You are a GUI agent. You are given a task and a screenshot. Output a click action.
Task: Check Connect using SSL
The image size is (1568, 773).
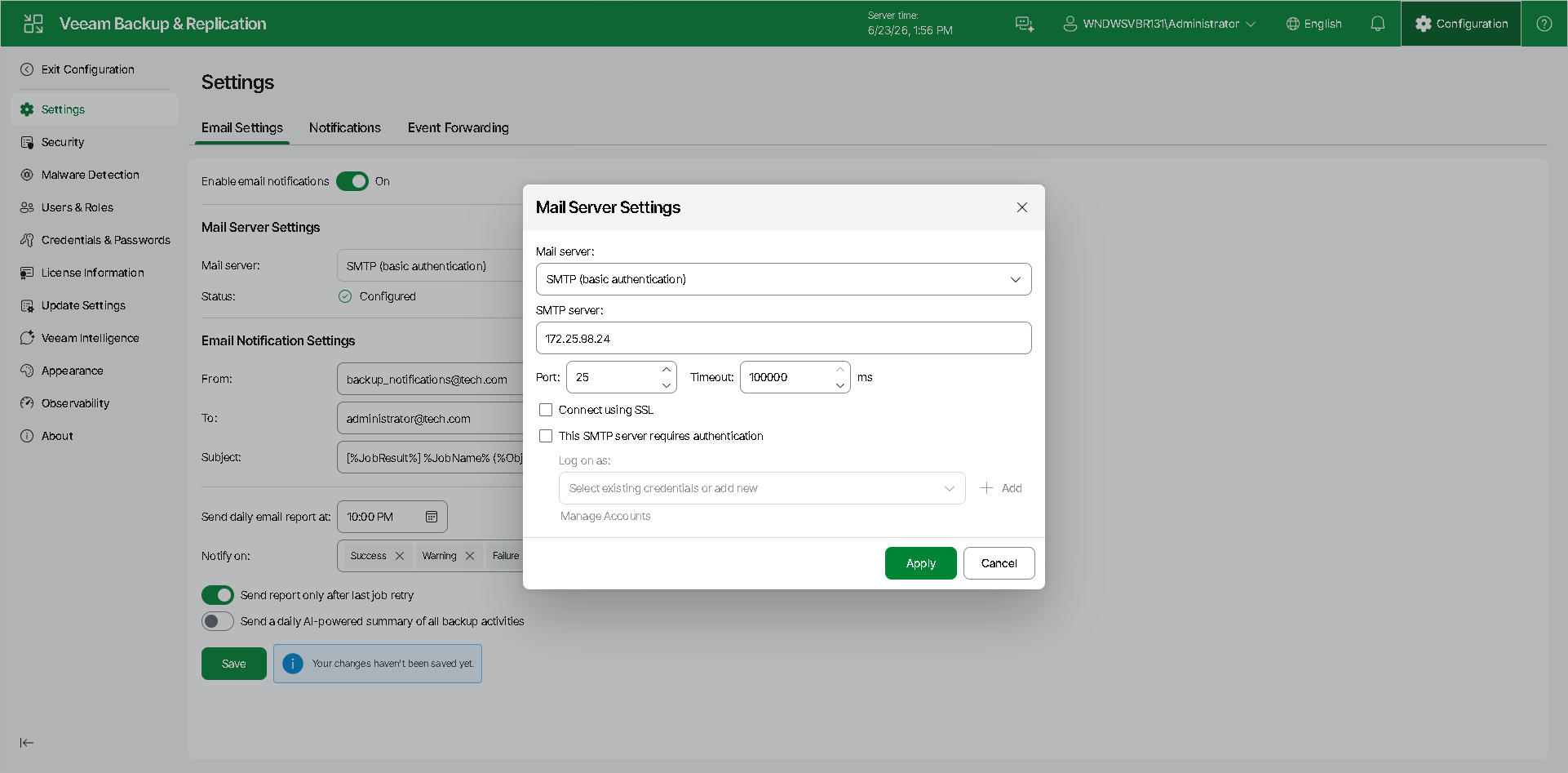point(546,410)
